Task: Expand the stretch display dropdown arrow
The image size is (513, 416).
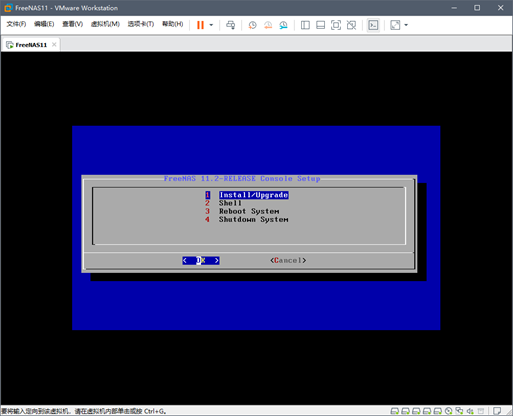Action: pyautogui.click(x=406, y=25)
